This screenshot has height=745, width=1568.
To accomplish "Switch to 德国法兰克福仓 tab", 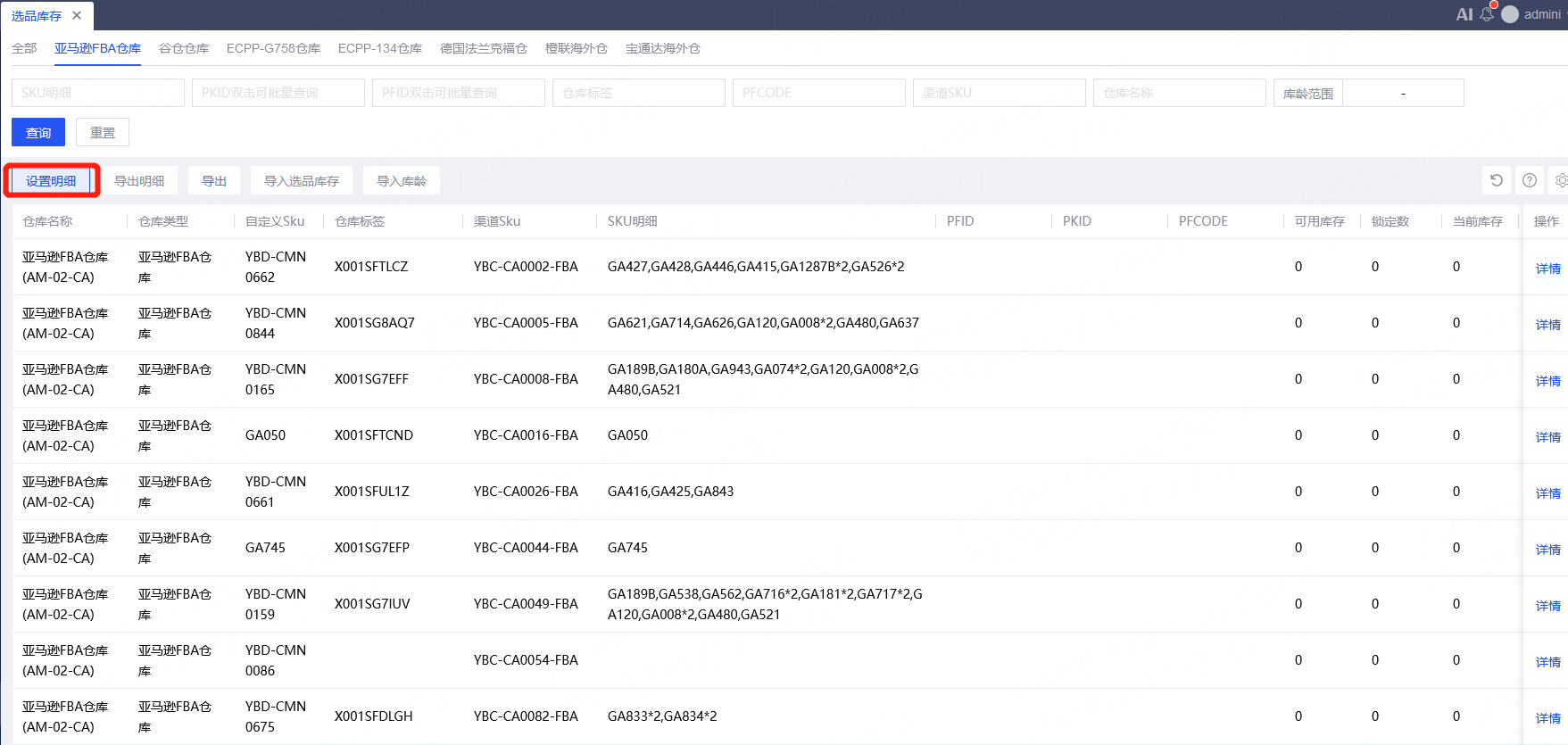I will pos(483,48).
